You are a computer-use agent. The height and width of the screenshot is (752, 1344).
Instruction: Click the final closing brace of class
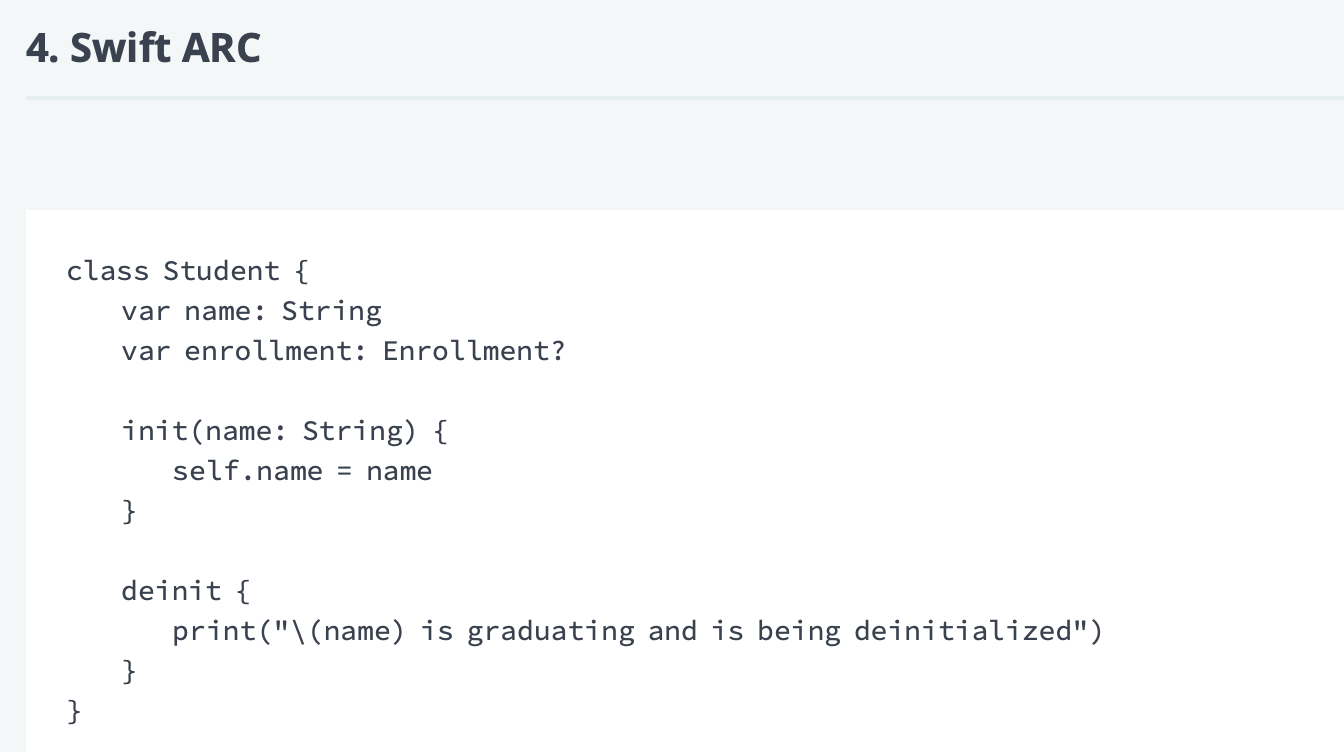click(x=74, y=711)
